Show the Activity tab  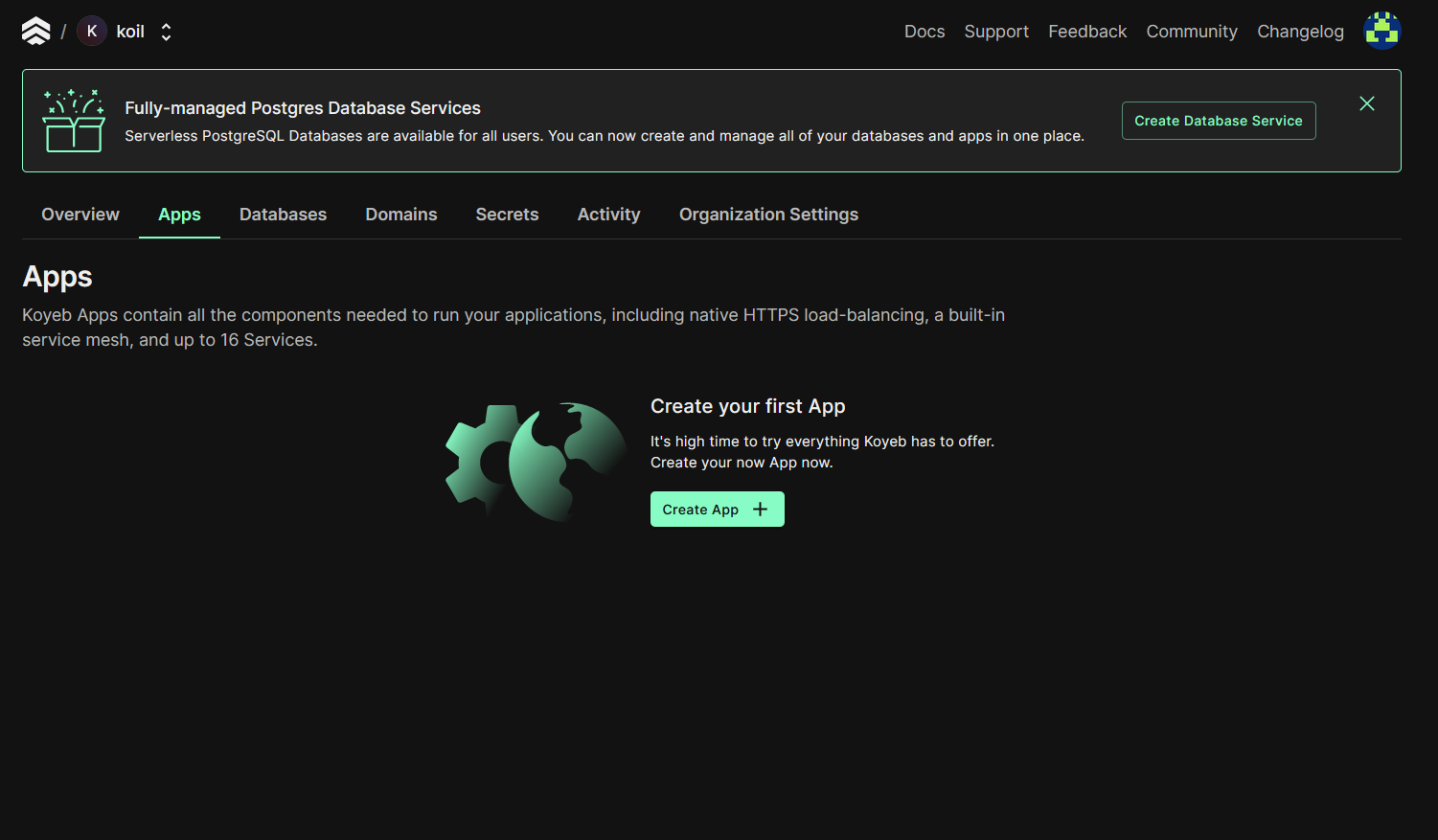click(x=608, y=215)
